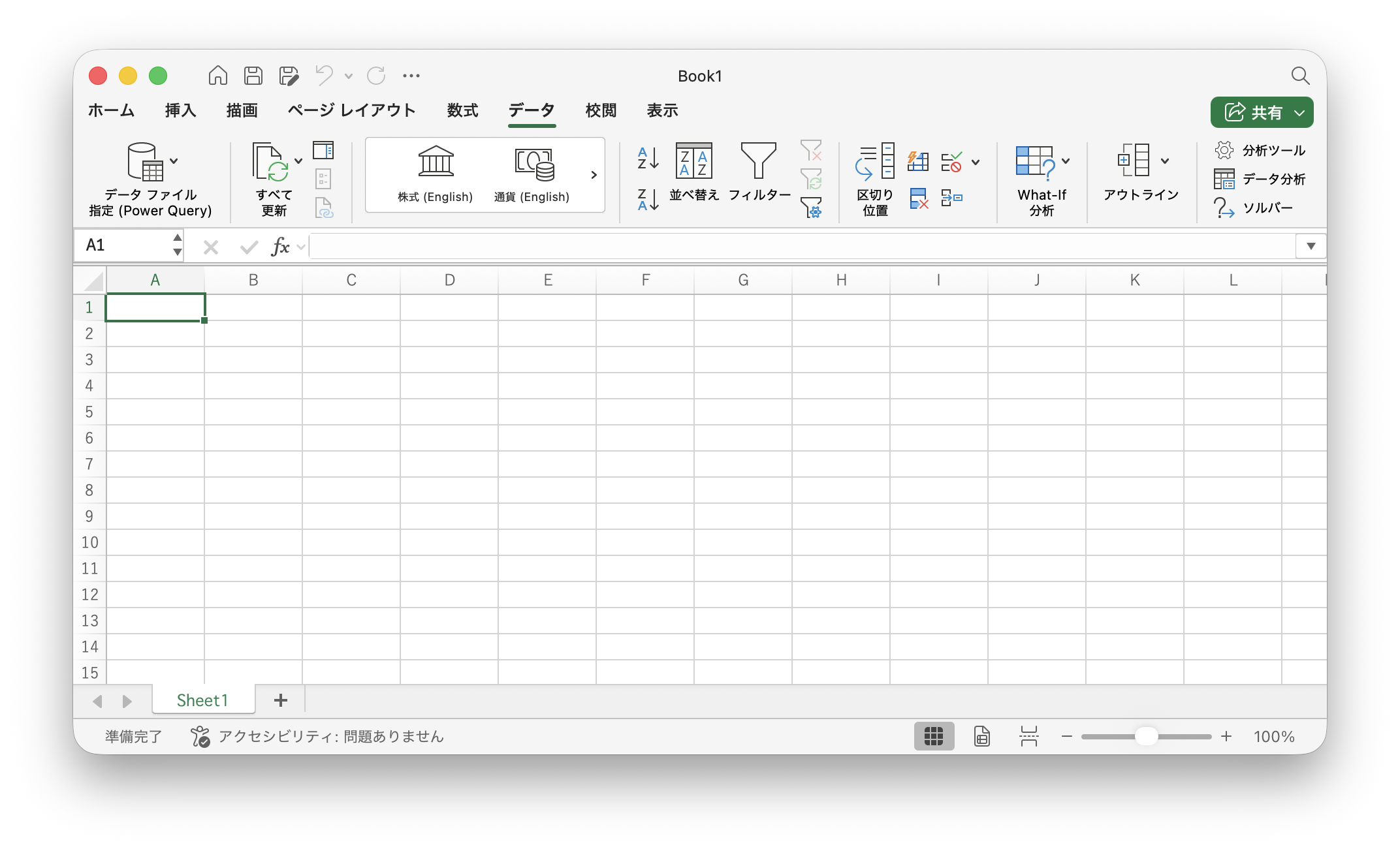This screenshot has height=851, width=1400.
Task: Click the データ分析 button
Action: pos(1260,179)
